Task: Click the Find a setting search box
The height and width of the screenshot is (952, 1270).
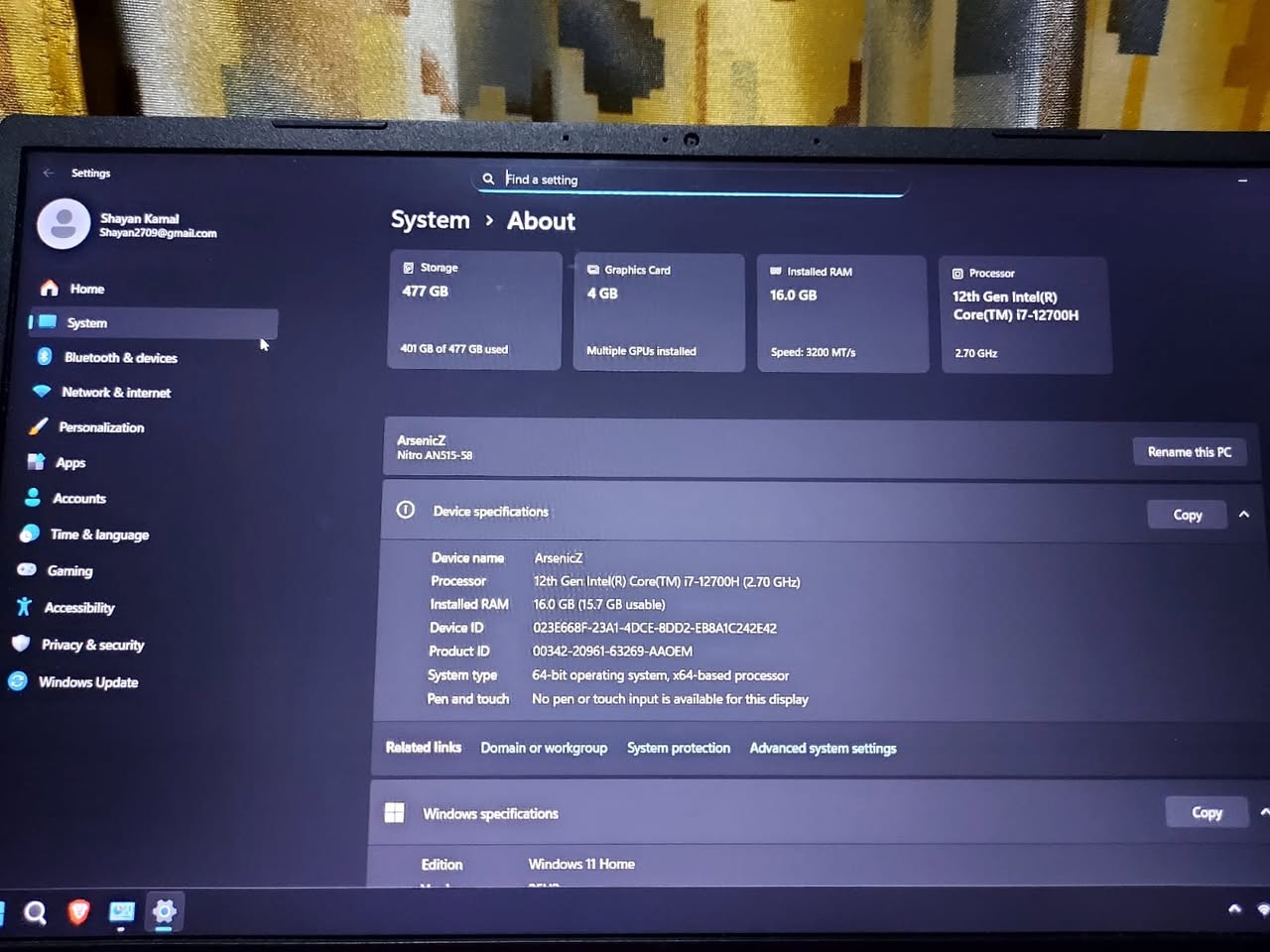Action: click(x=690, y=179)
